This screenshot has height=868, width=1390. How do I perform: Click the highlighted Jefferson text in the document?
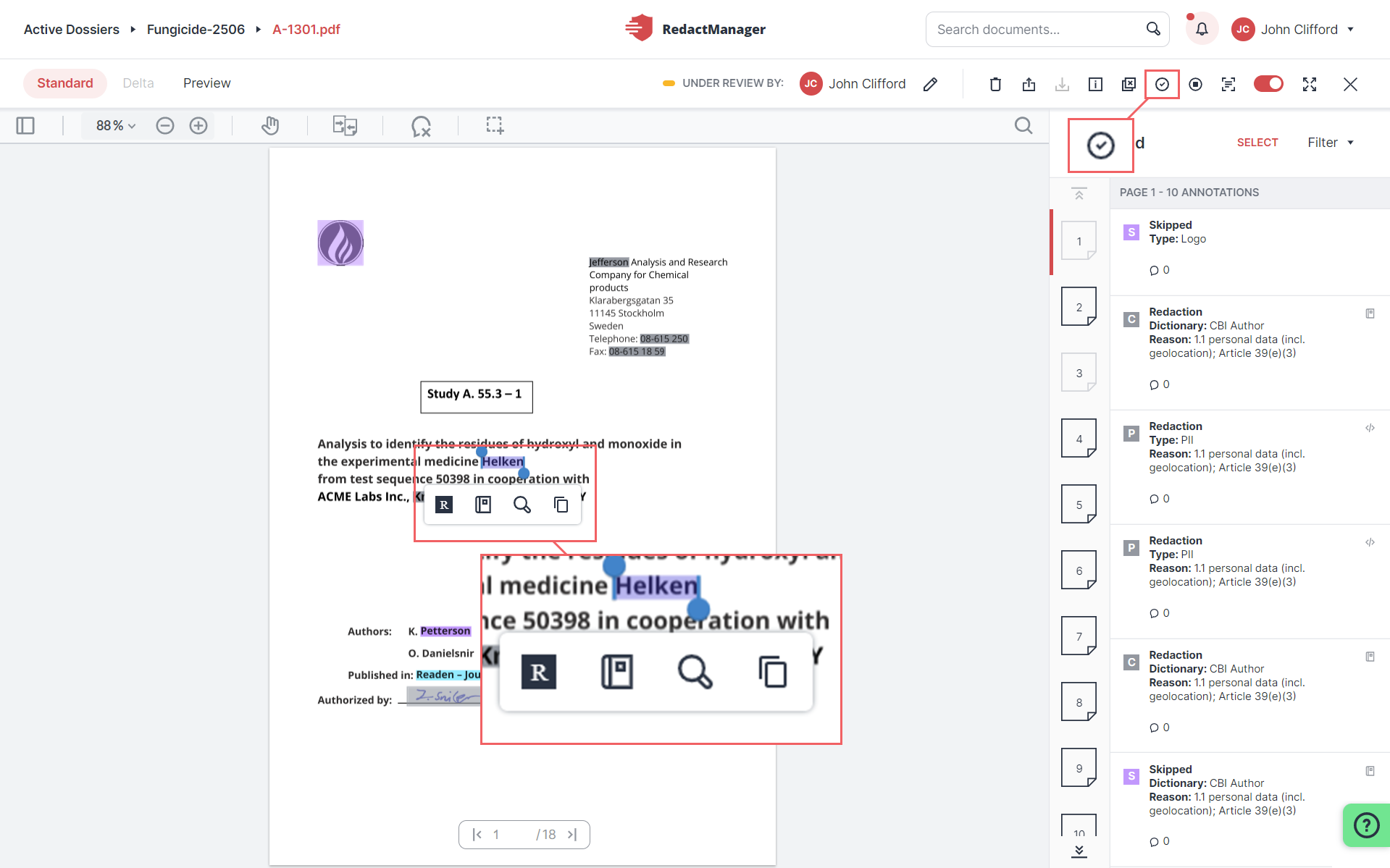tap(608, 262)
